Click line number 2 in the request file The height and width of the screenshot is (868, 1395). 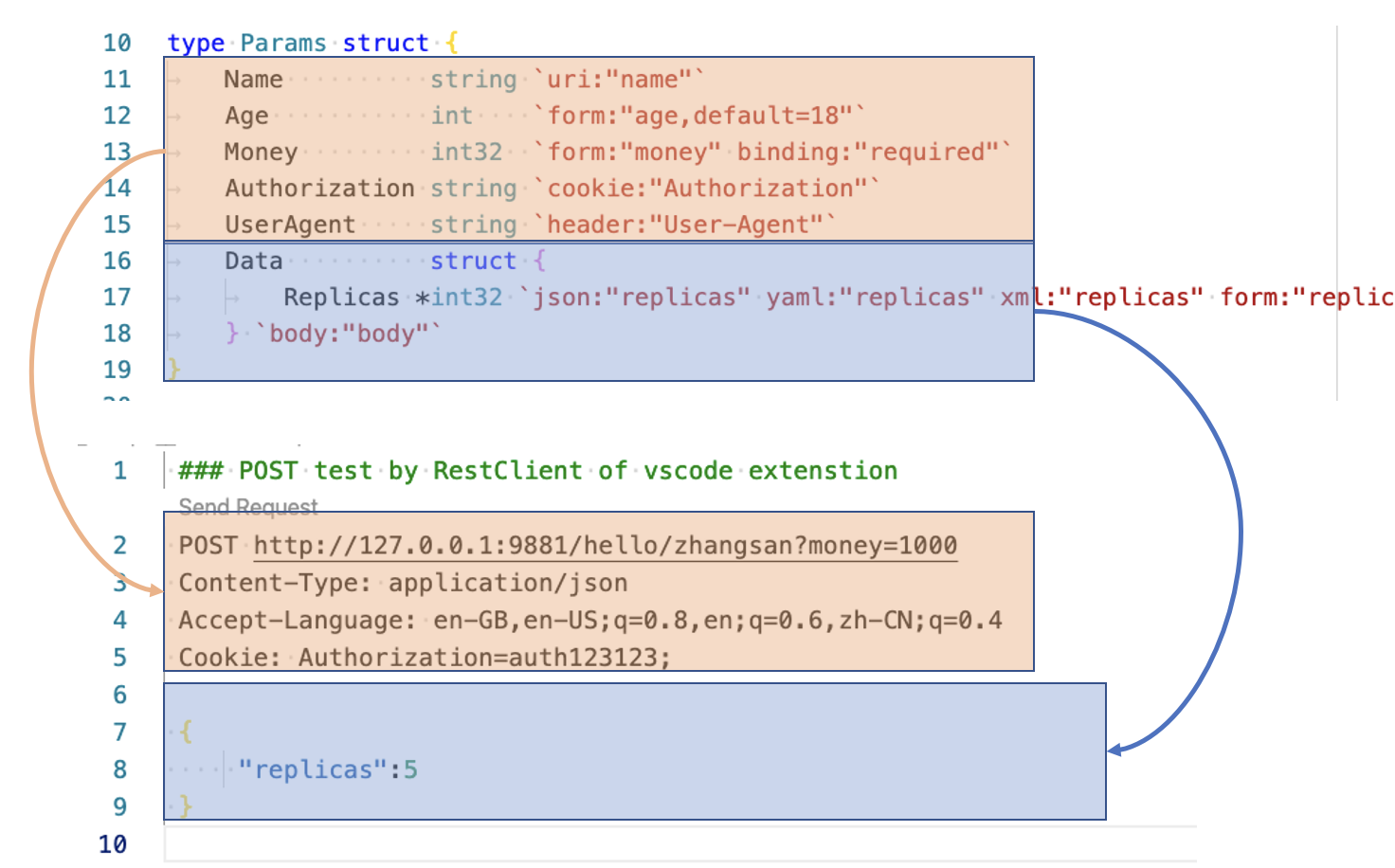[119, 545]
